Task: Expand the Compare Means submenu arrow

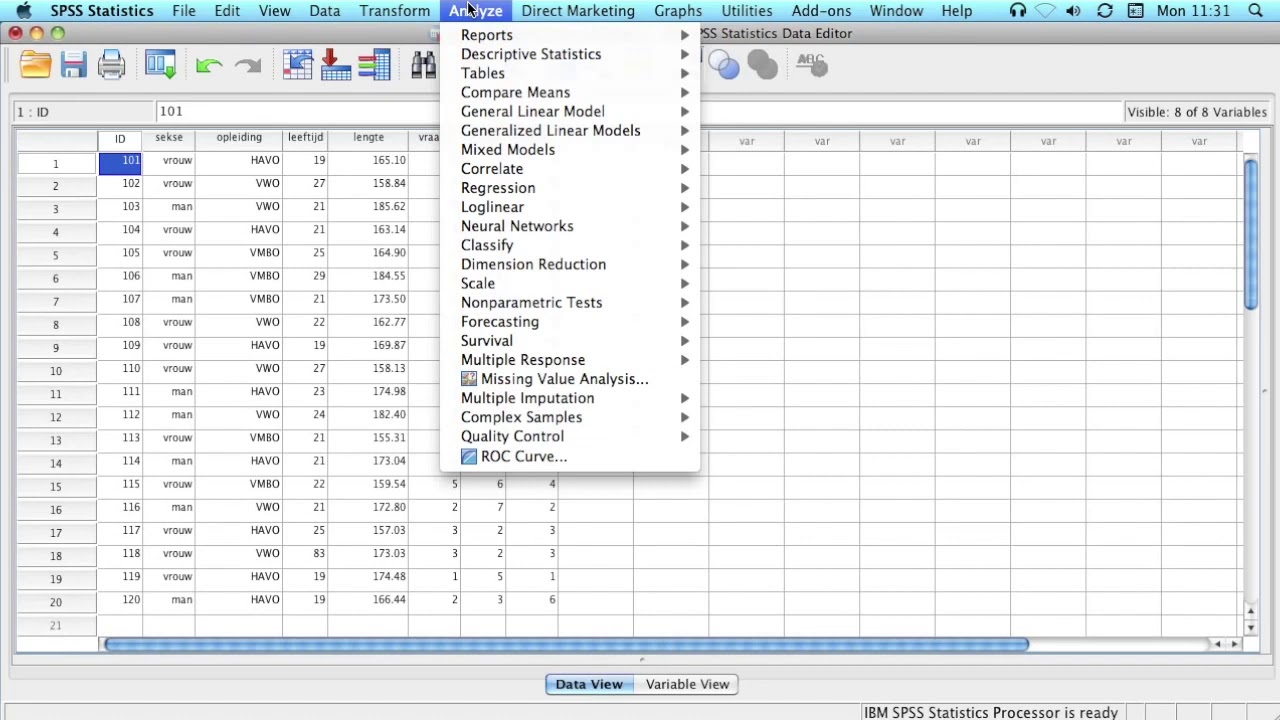Action: pos(685,92)
